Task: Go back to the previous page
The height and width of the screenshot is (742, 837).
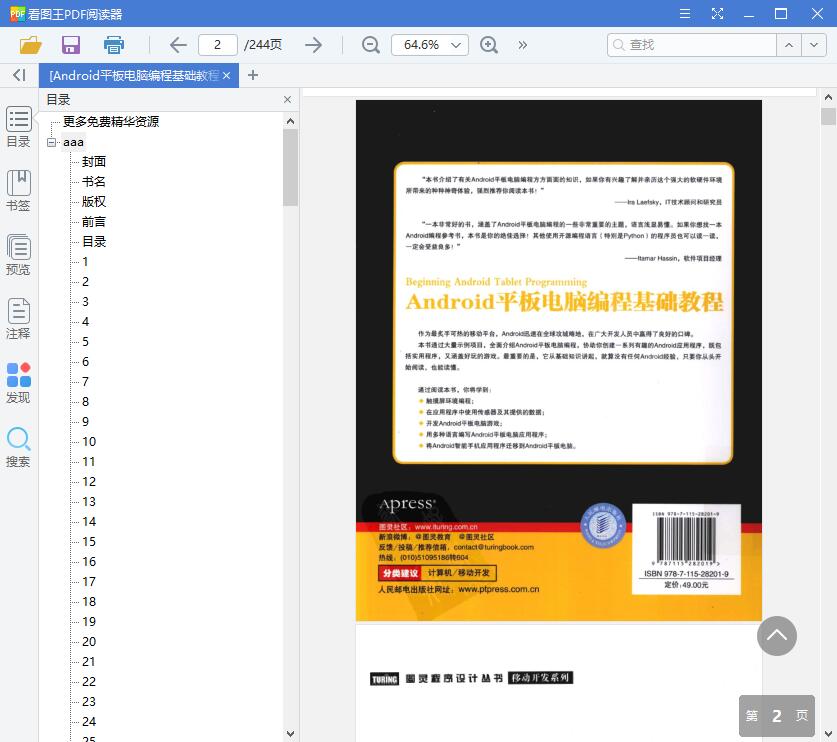Action: point(177,44)
